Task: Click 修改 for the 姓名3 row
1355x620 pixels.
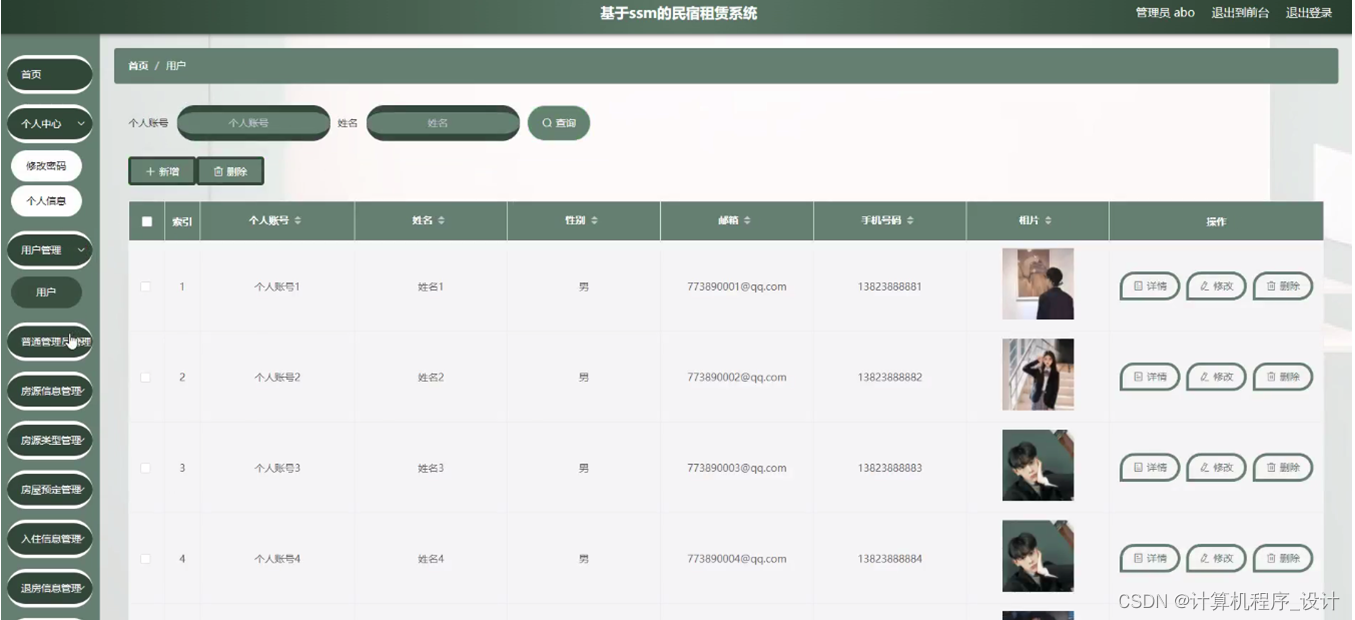Action: point(1216,467)
